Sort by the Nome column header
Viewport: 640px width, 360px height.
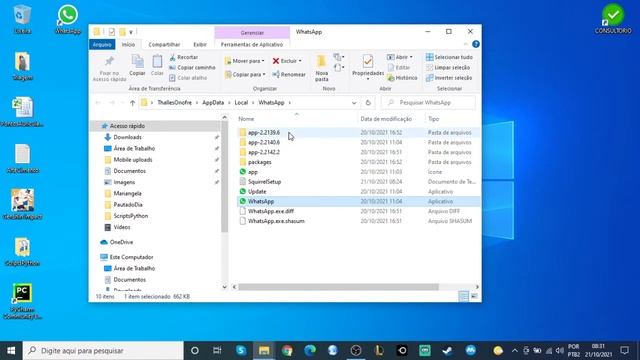click(x=246, y=119)
